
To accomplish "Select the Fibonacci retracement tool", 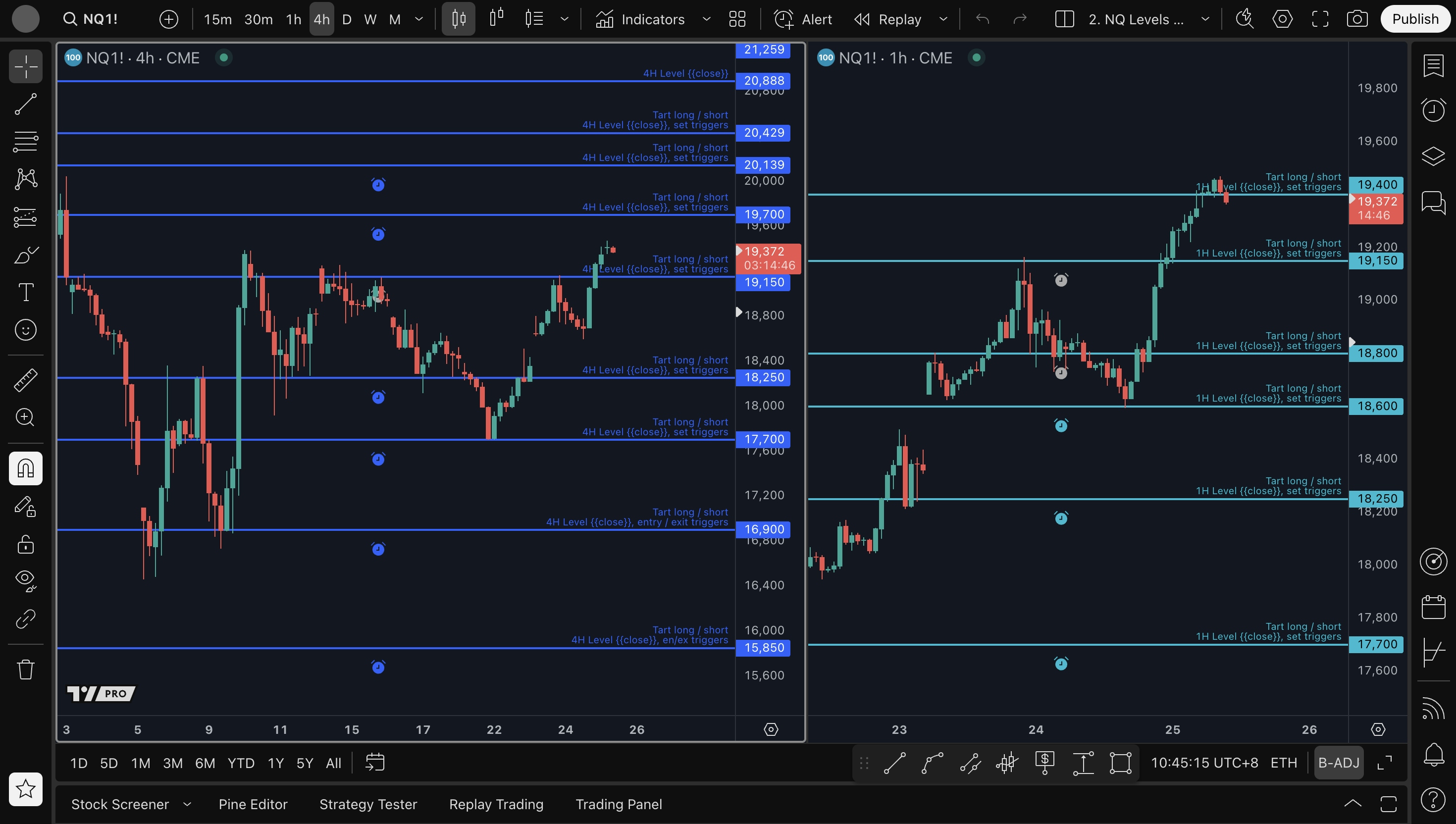I will point(25,142).
